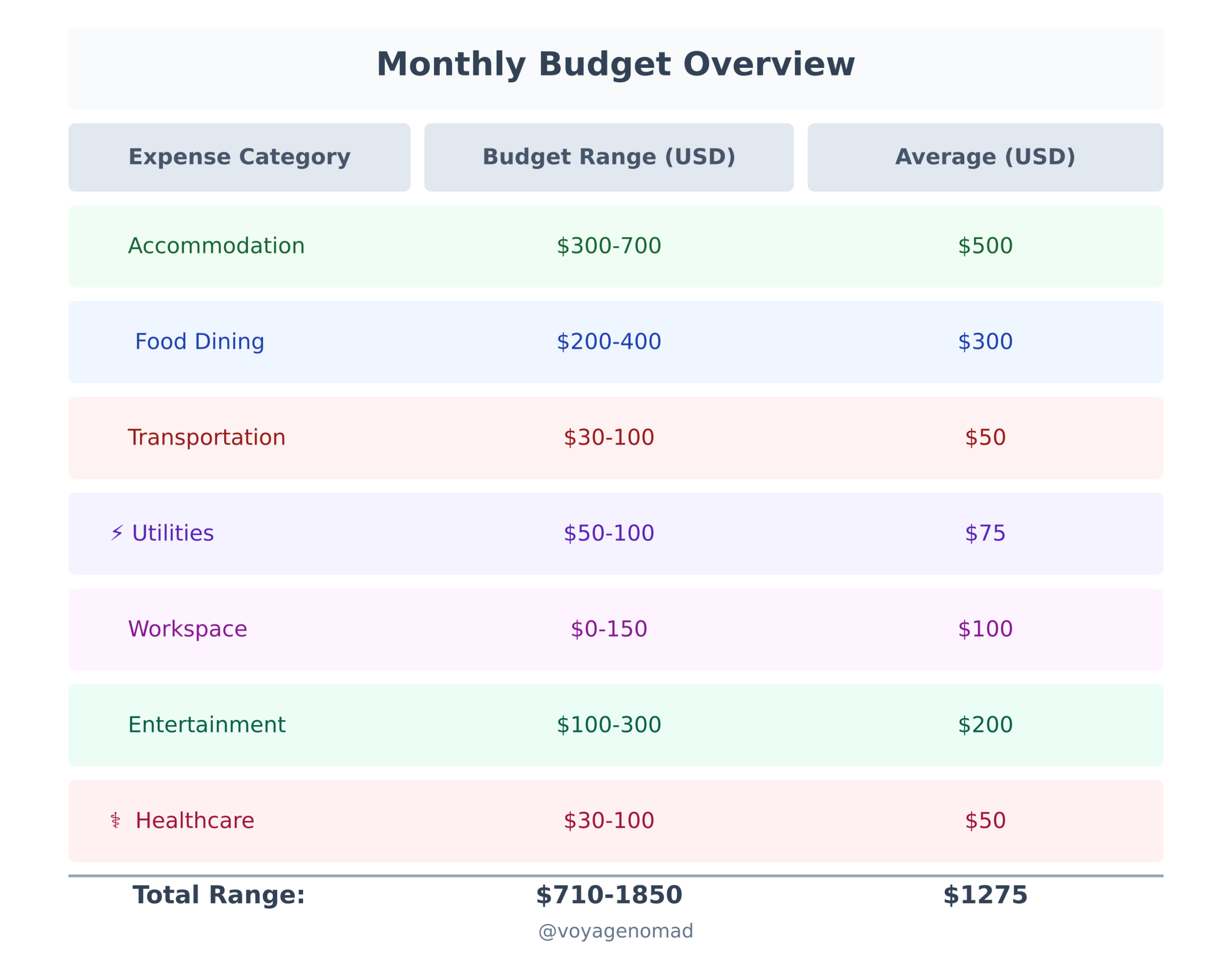
Task: Select the Budget Range (USD) column header
Action: 609,157
